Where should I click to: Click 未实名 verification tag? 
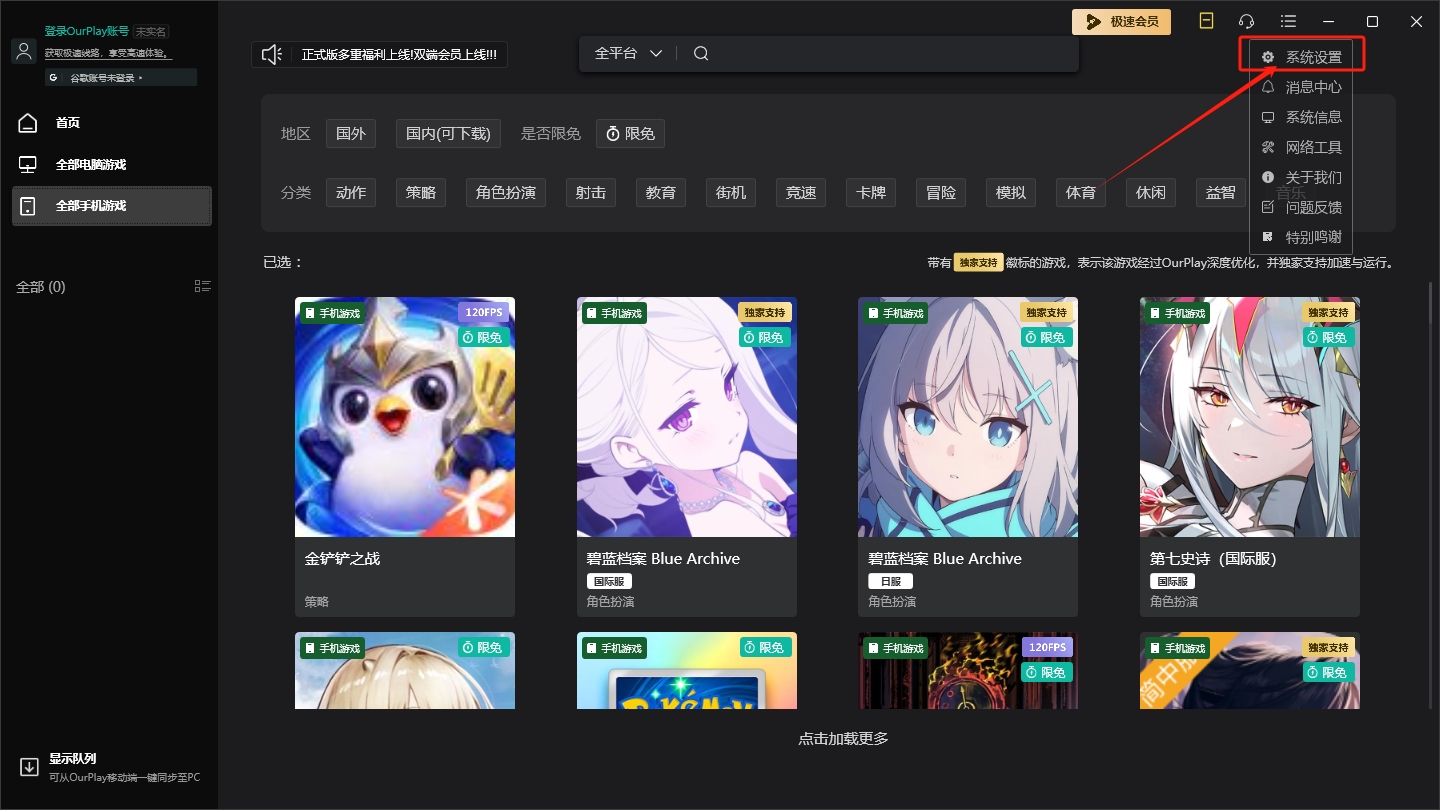[151, 32]
